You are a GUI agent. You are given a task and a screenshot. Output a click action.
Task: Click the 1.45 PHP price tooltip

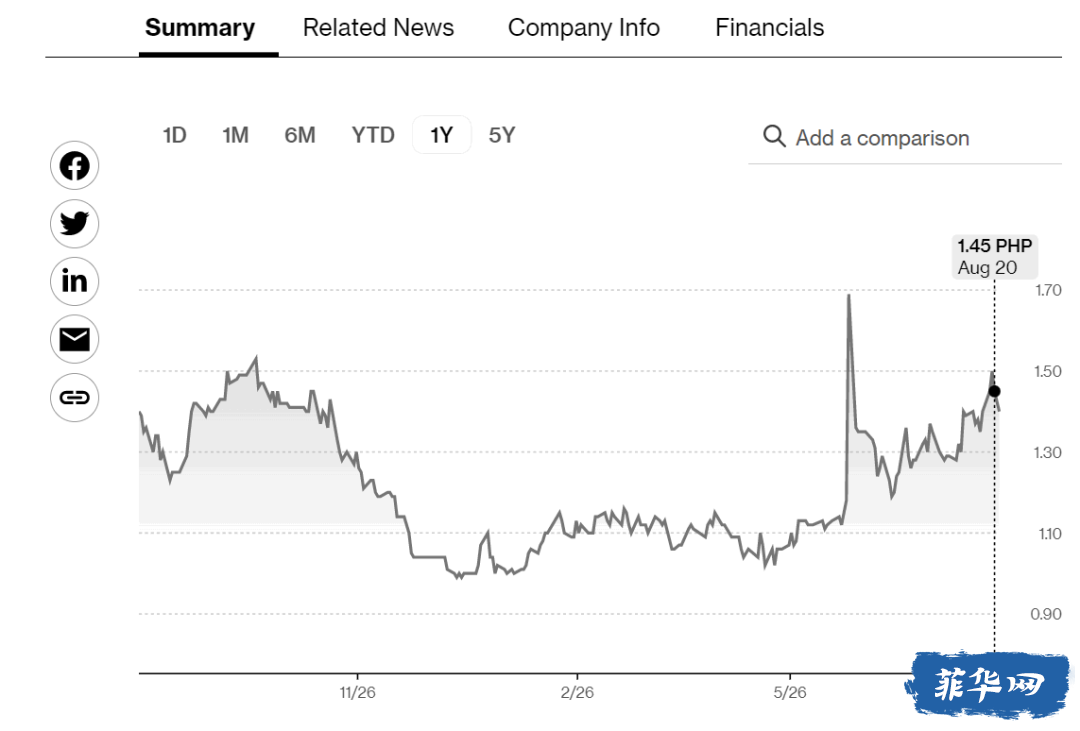(995, 256)
